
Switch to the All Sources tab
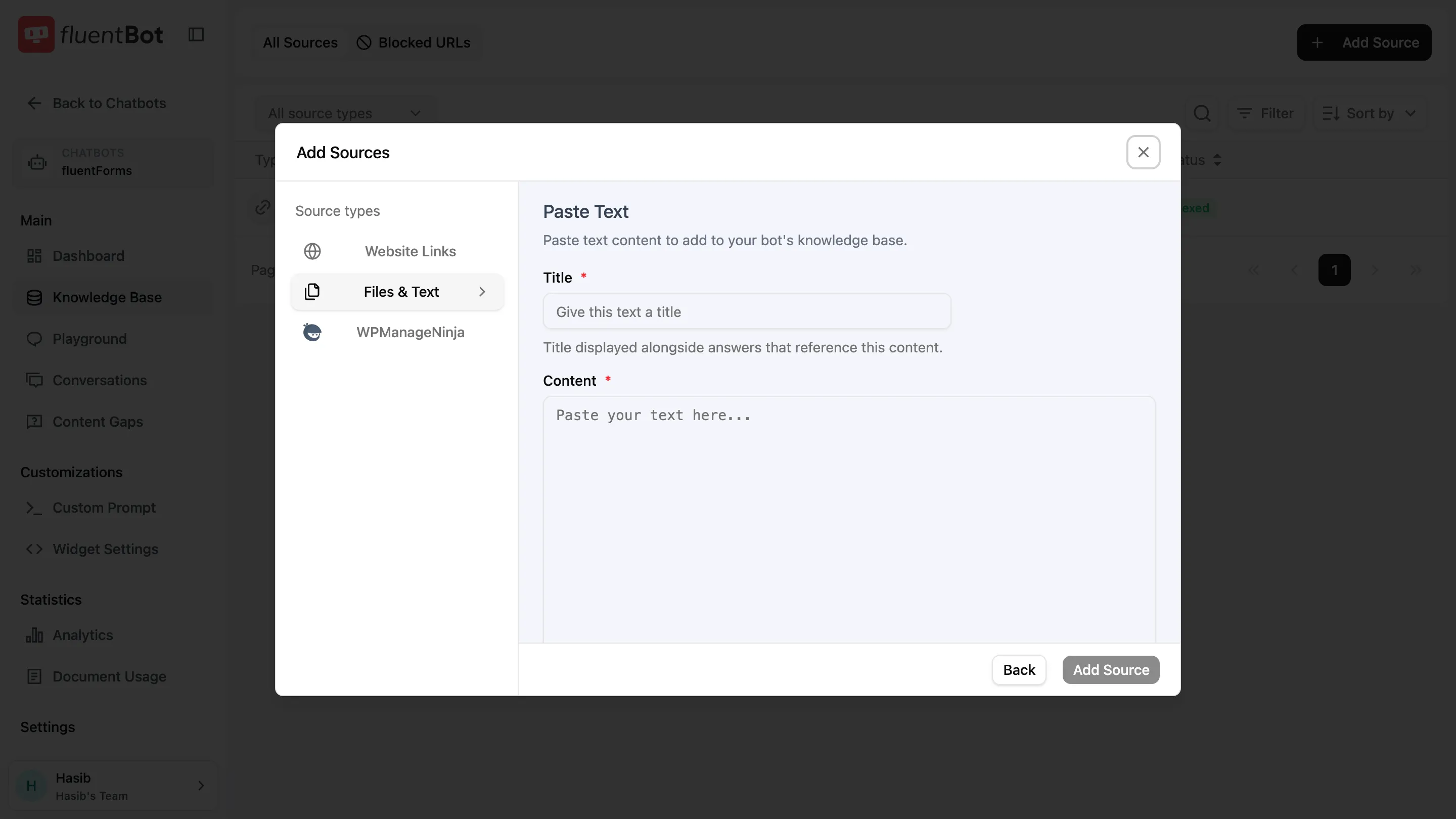300,42
